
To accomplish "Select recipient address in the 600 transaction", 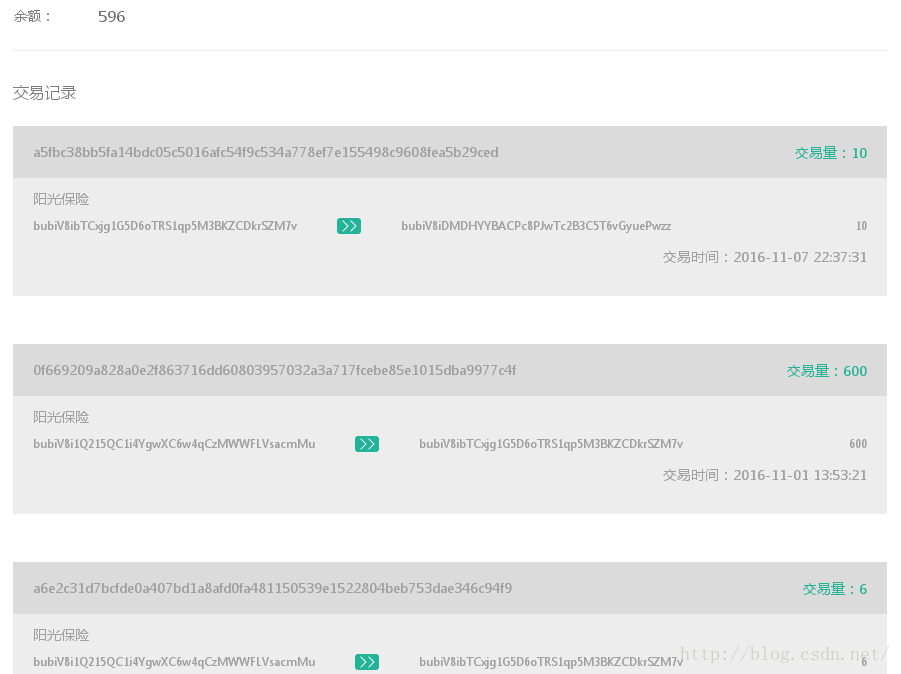I will pyautogui.click(x=551, y=444).
